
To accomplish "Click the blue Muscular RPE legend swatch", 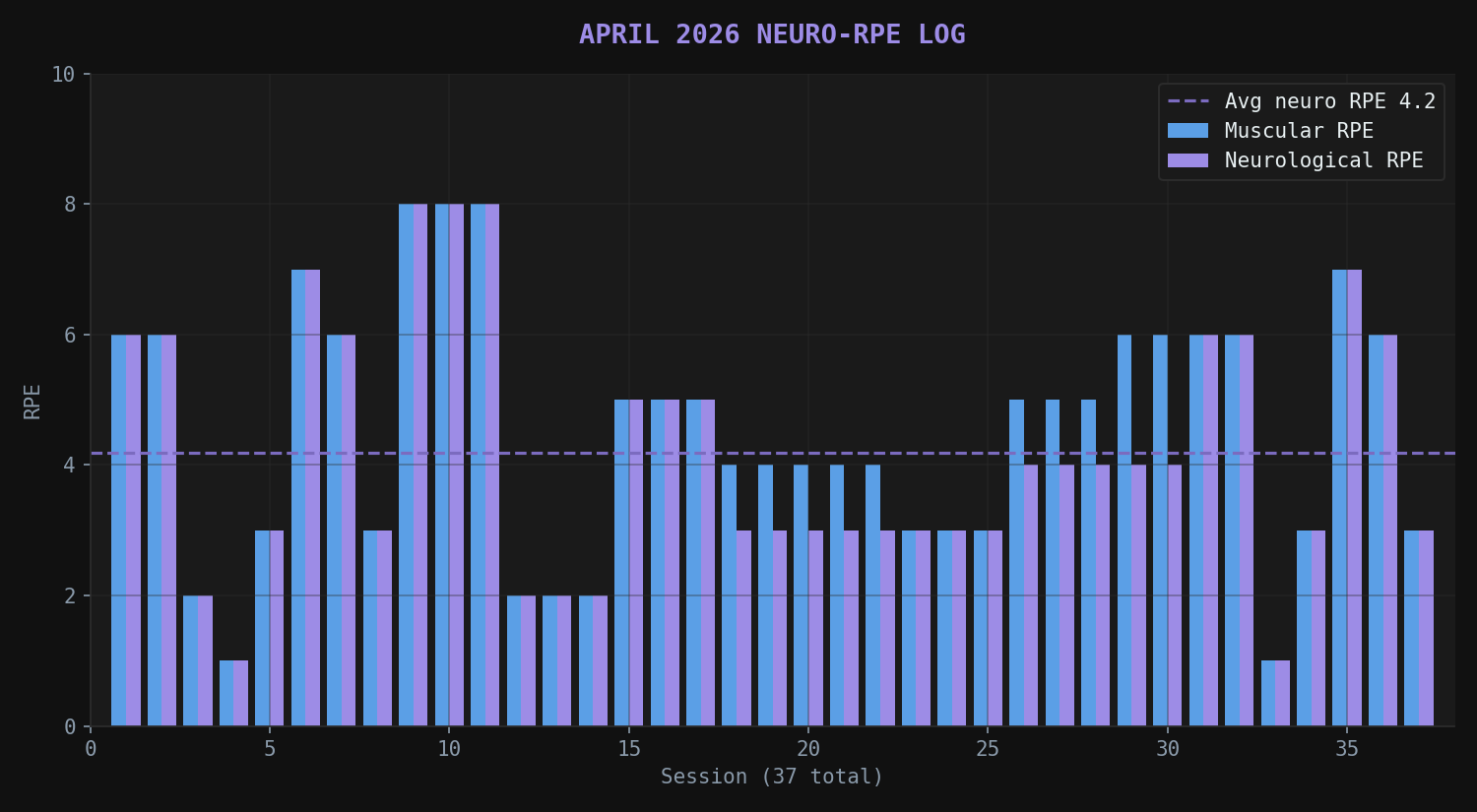I will [x=1188, y=131].
